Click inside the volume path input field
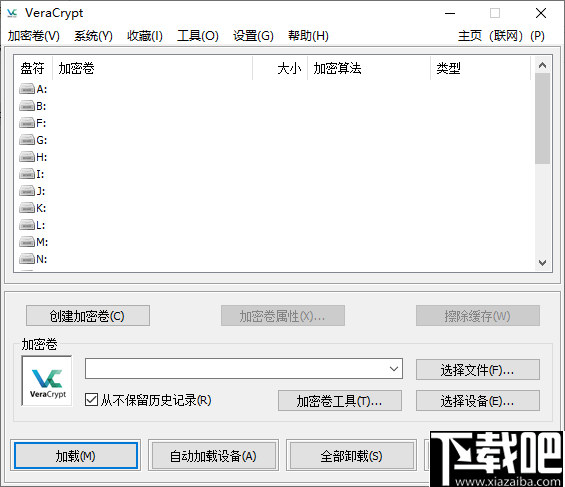This screenshot has height=487, width=565. [236, 368]
